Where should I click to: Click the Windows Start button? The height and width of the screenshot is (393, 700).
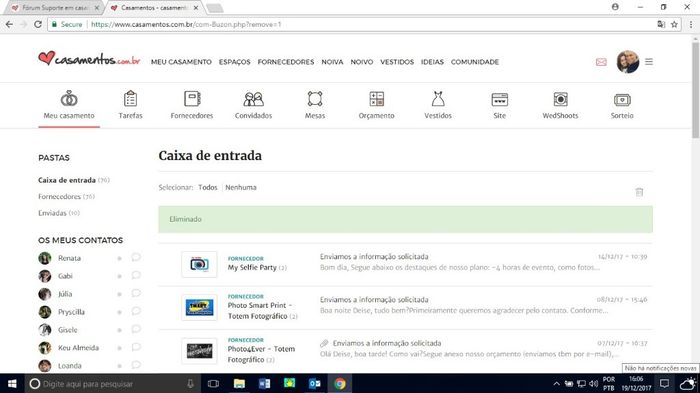tap(12, 384)
